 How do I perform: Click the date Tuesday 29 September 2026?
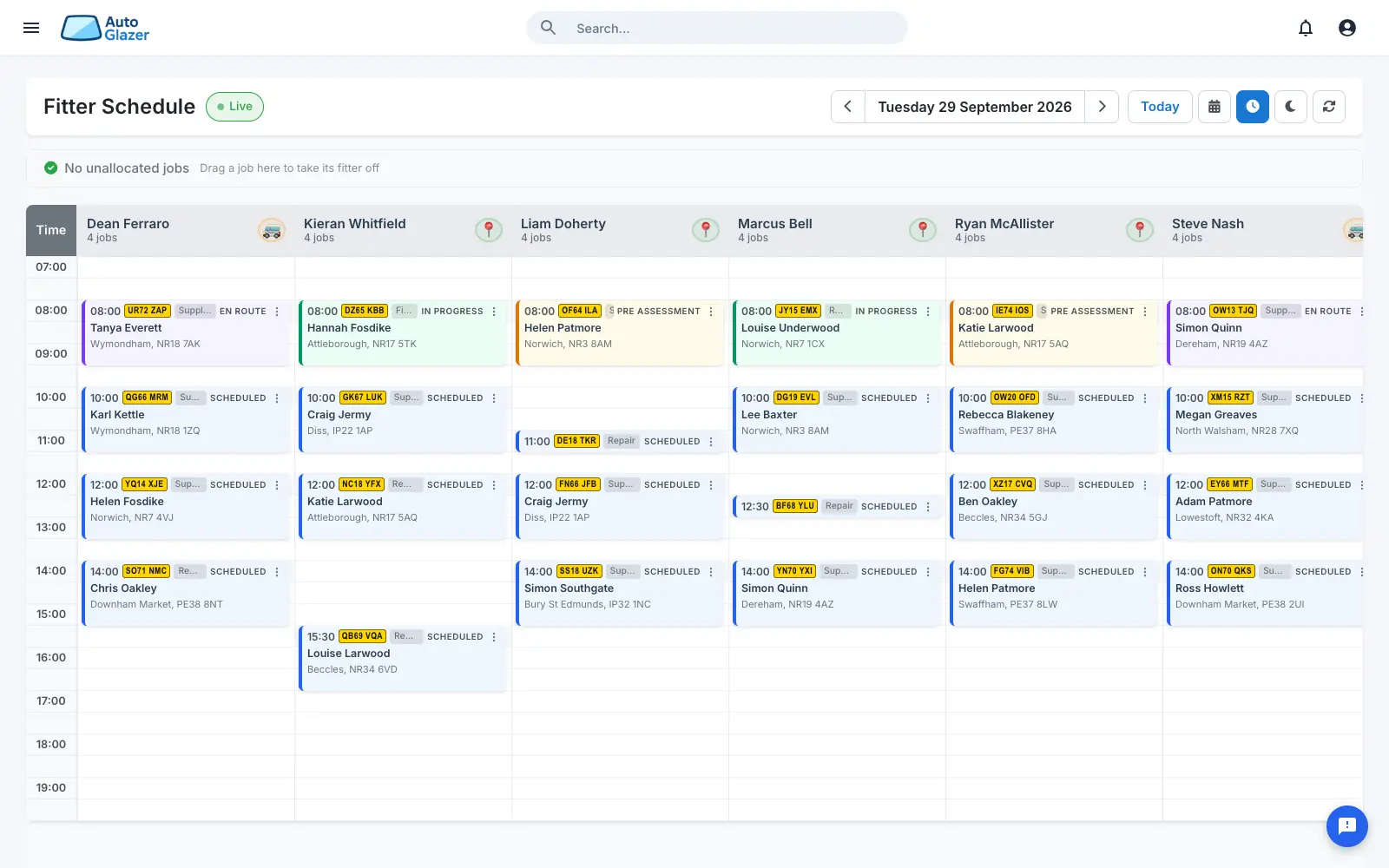coord(975,107)
